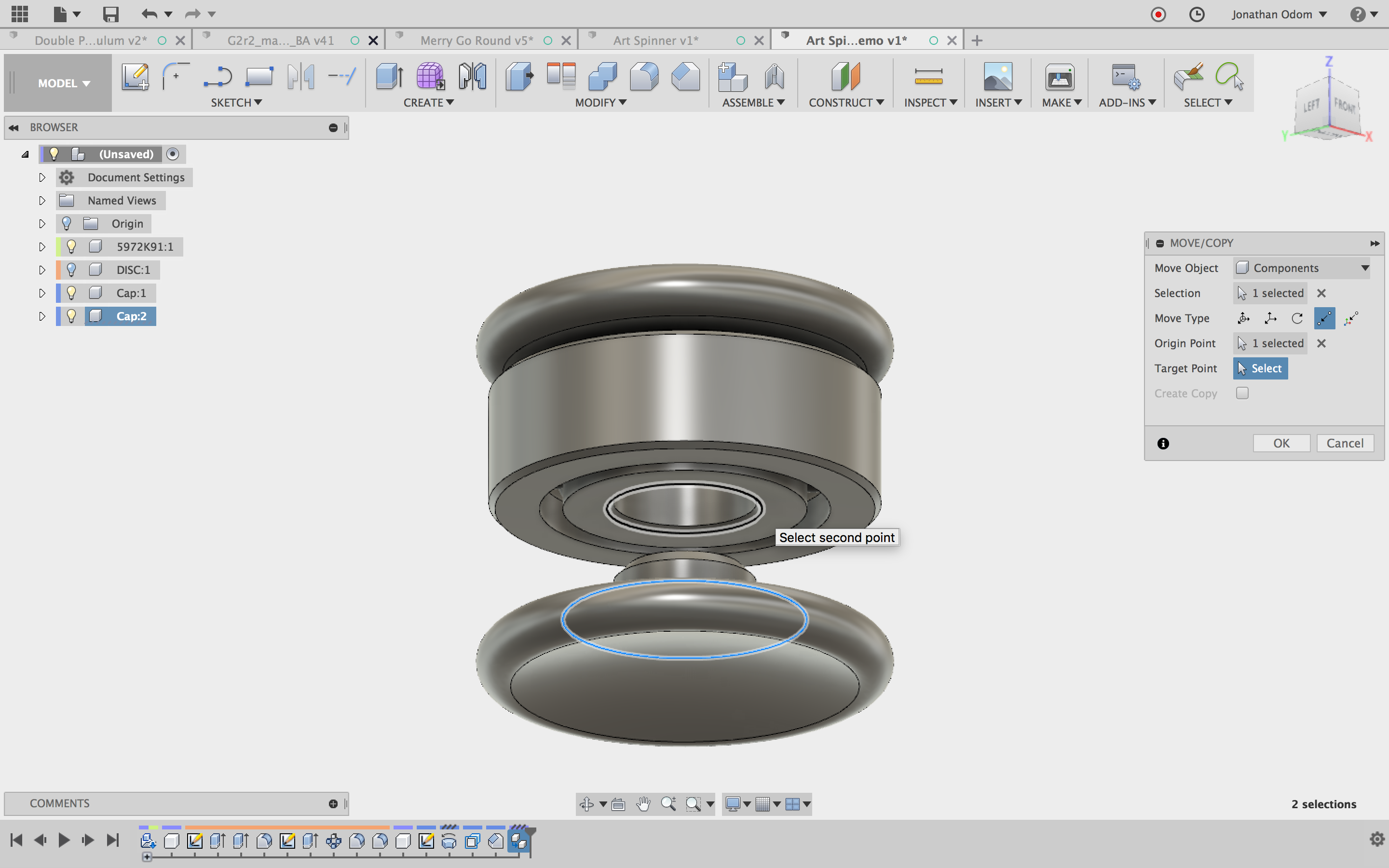Check the Create Copy checkbox
Viewport: 1389px width, 868px height.
[1242, 393]
